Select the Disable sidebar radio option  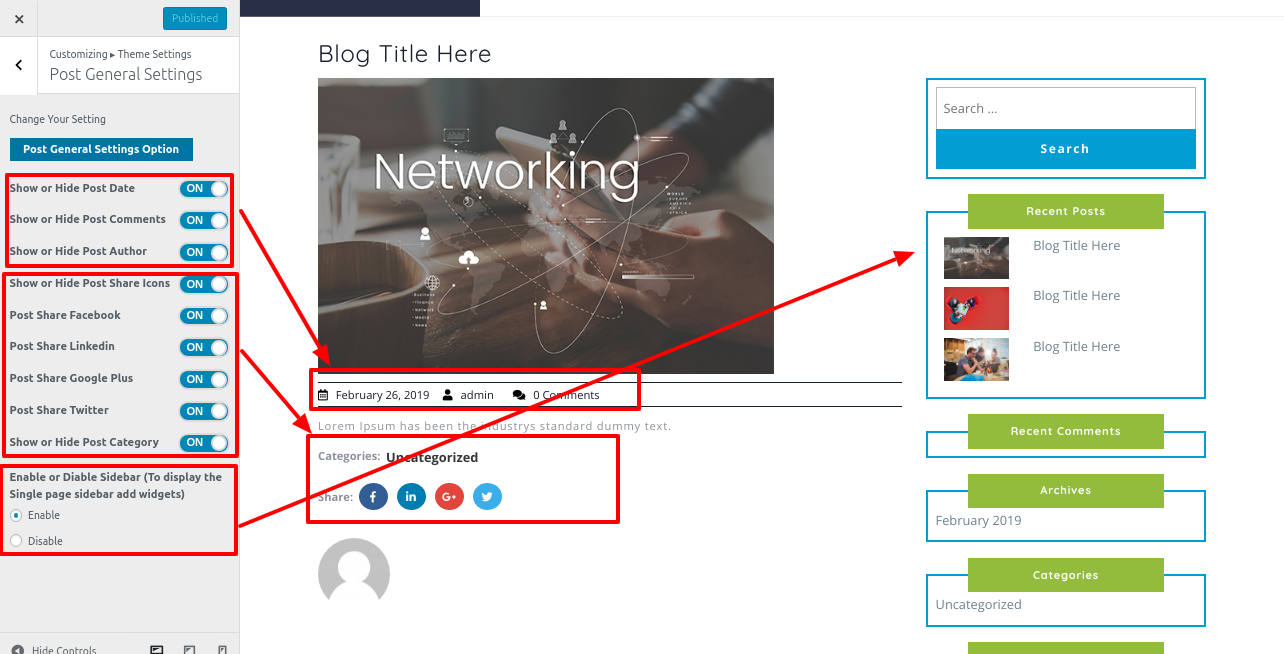click(16, 541)
